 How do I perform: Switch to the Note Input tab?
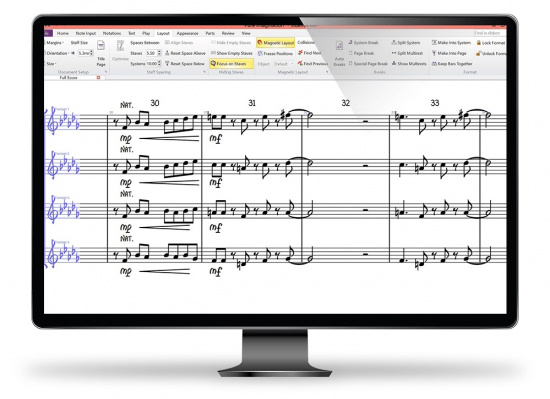86,33
